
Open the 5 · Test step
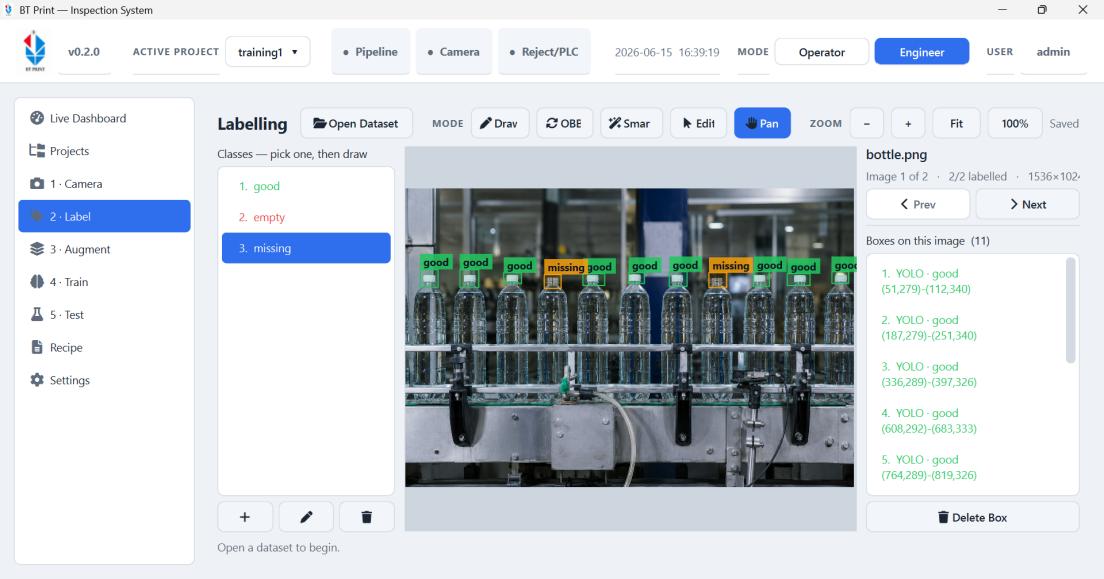pyautogui.click(x=104, y=315)
